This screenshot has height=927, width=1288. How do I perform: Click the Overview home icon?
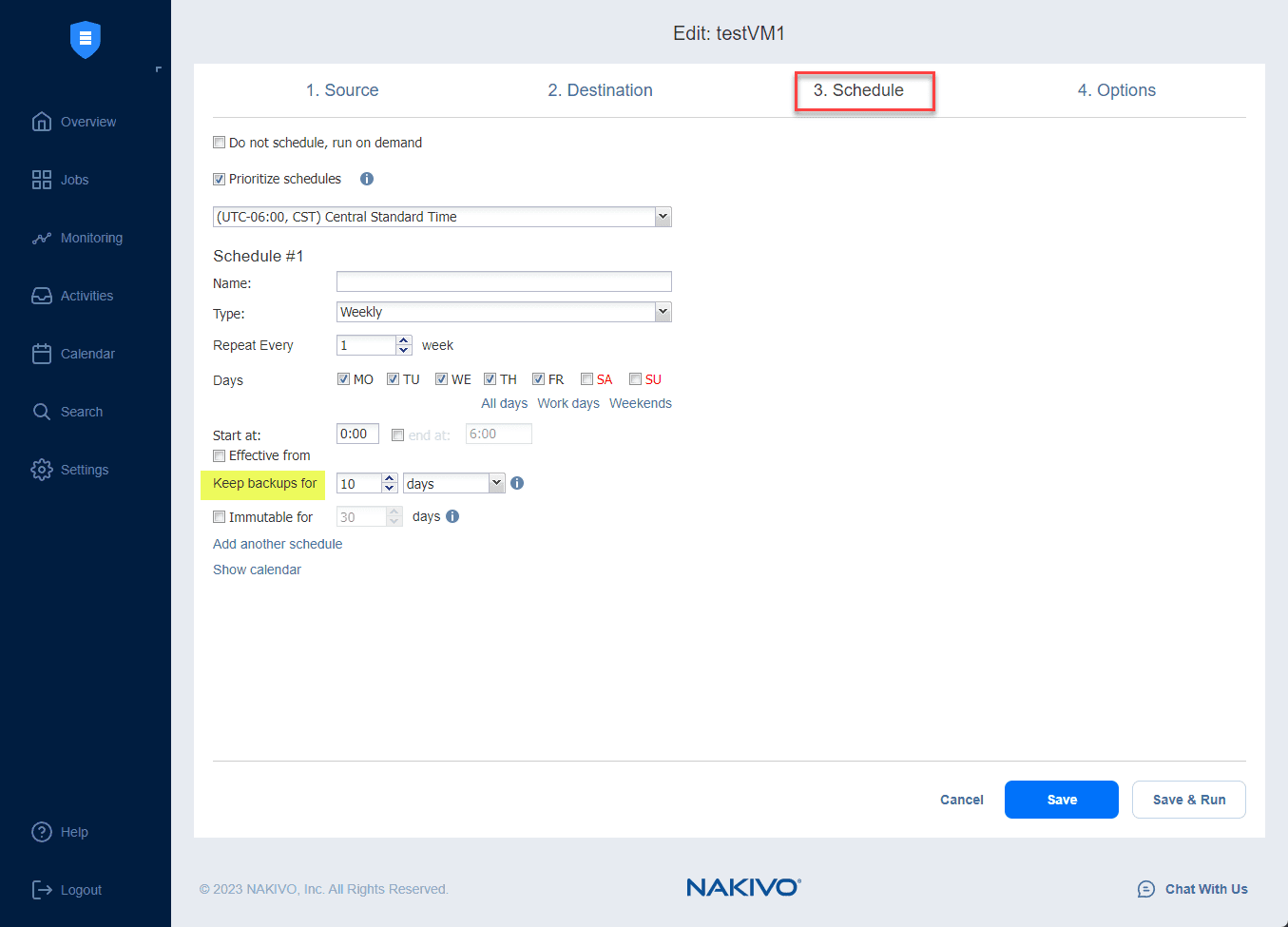click(x=42, y=122)
